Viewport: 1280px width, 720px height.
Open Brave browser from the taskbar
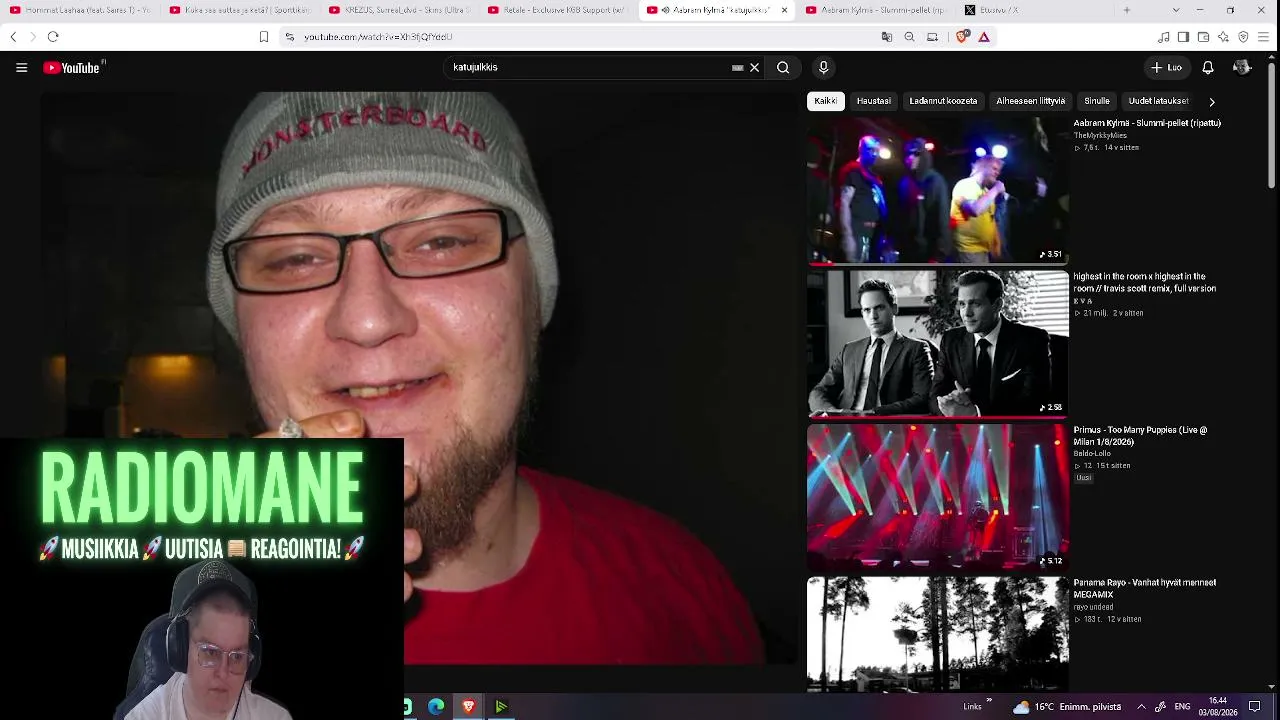[468, 707]
